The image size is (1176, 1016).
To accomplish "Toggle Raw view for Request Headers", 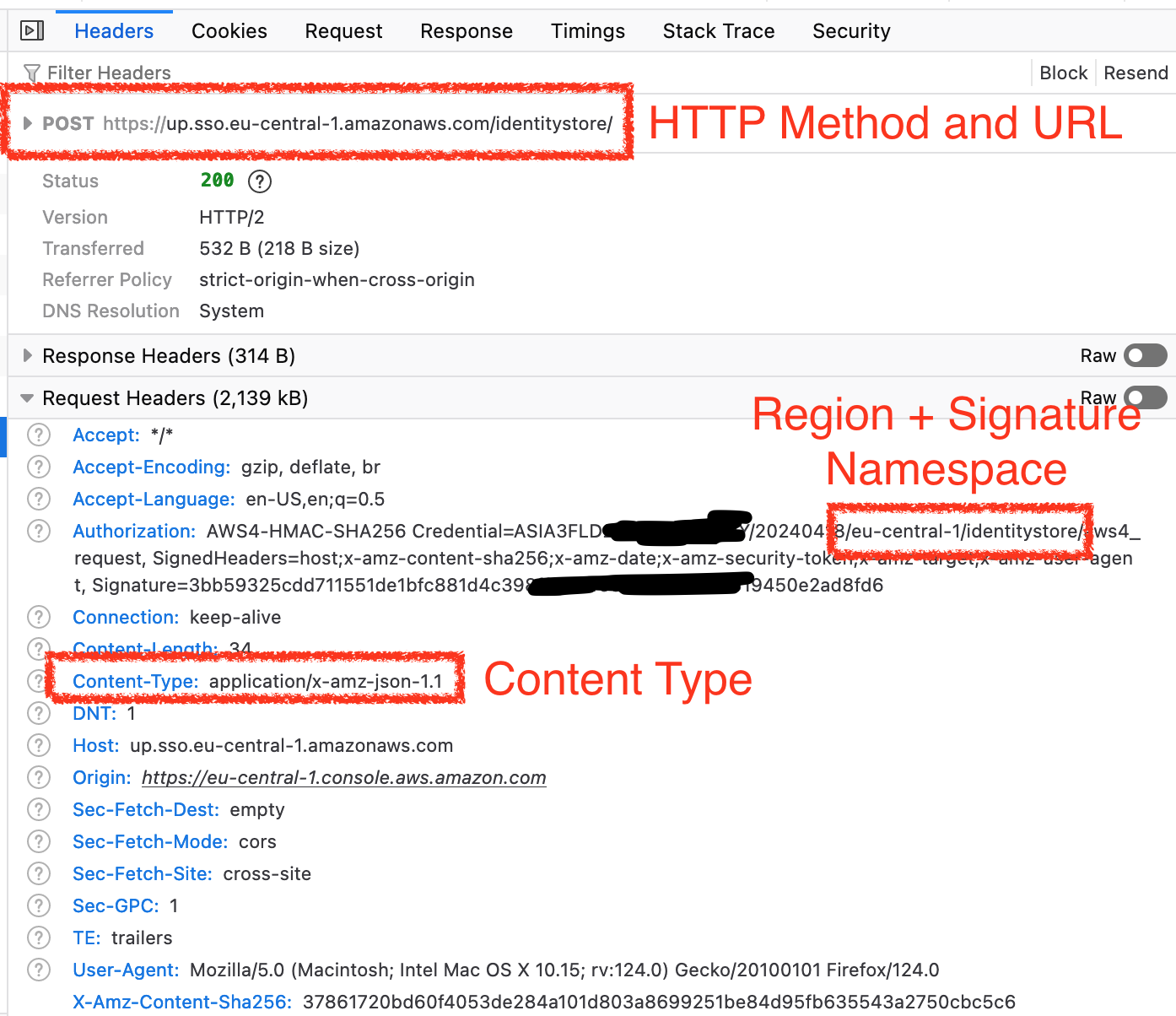I will 1146,397.
